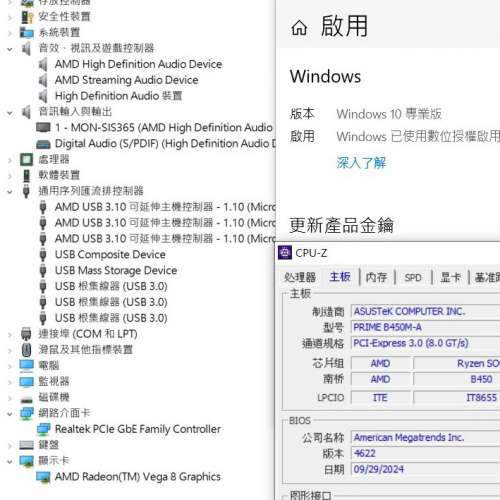500x500 pixels.
Task: Click the USB Composite Device icon
Action: click(x=43, y=255)
